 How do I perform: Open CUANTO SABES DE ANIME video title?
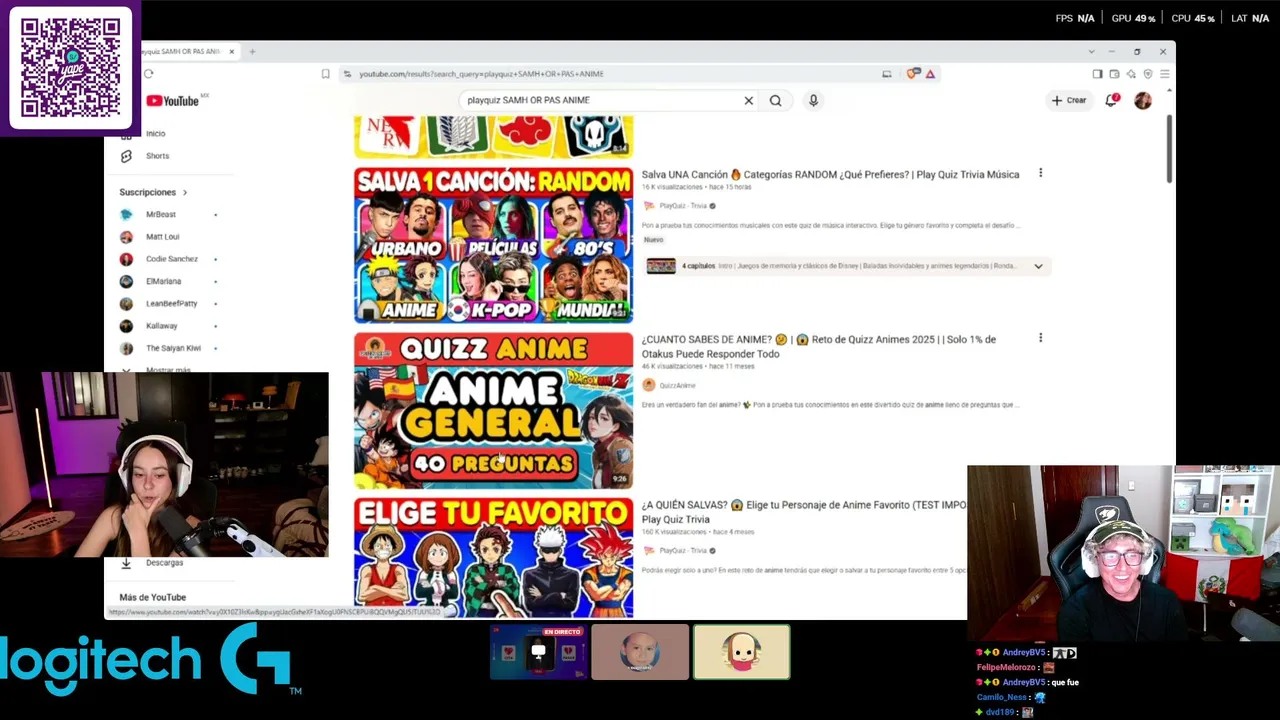click(x=818, y=347)
